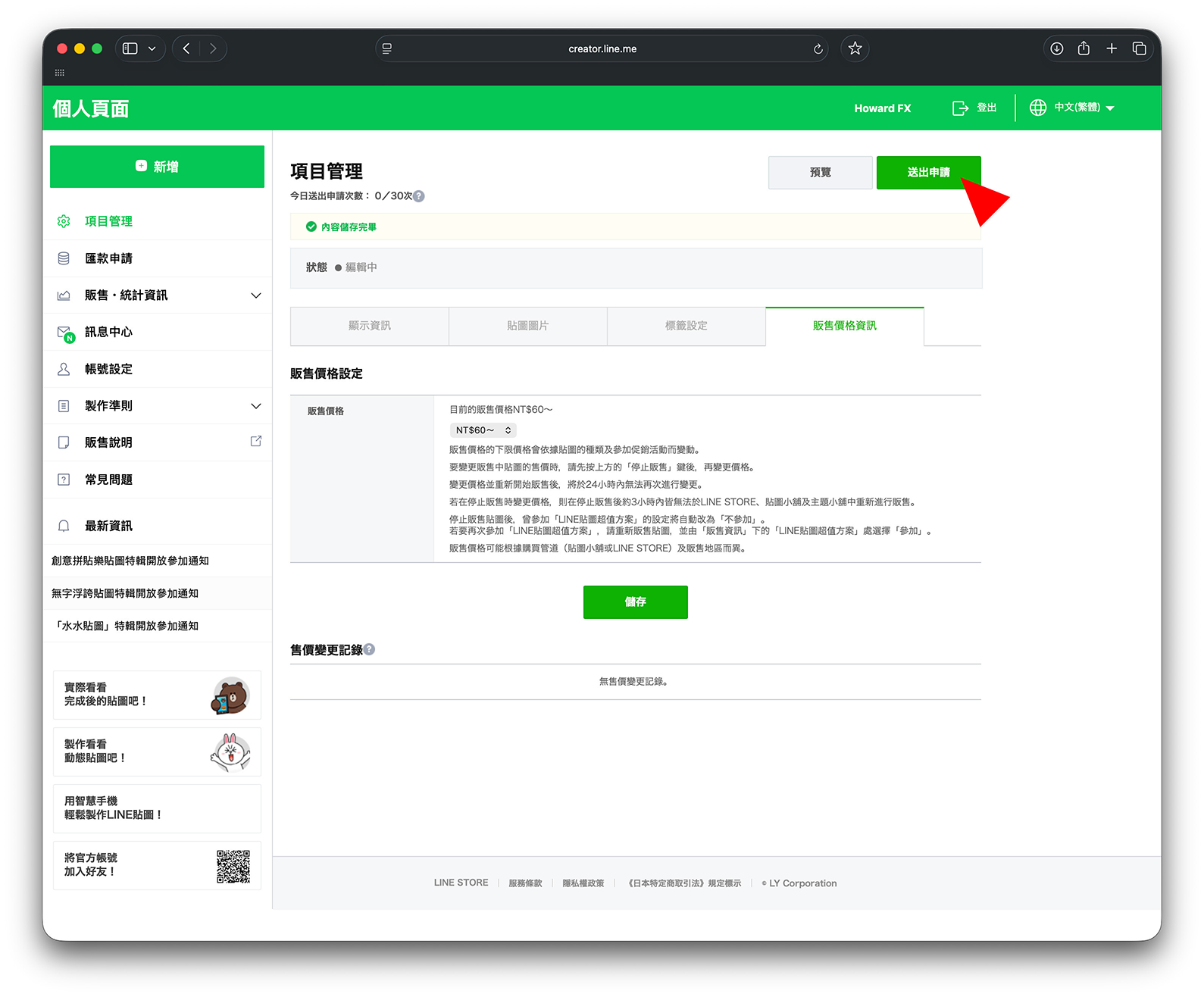Click the 販售說明 external link icon

tap(256, 441)
